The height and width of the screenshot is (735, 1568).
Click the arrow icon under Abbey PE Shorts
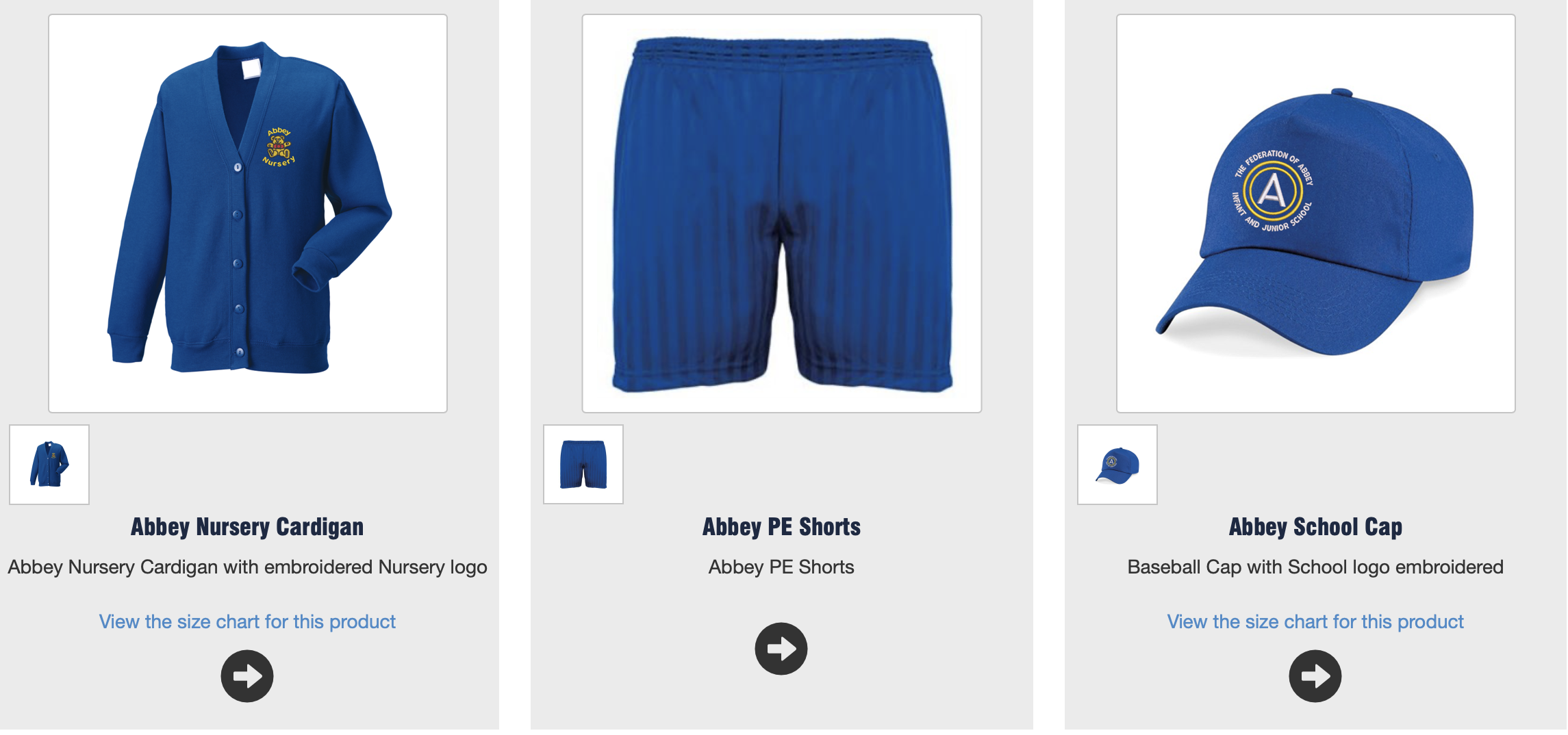[781, 649]
